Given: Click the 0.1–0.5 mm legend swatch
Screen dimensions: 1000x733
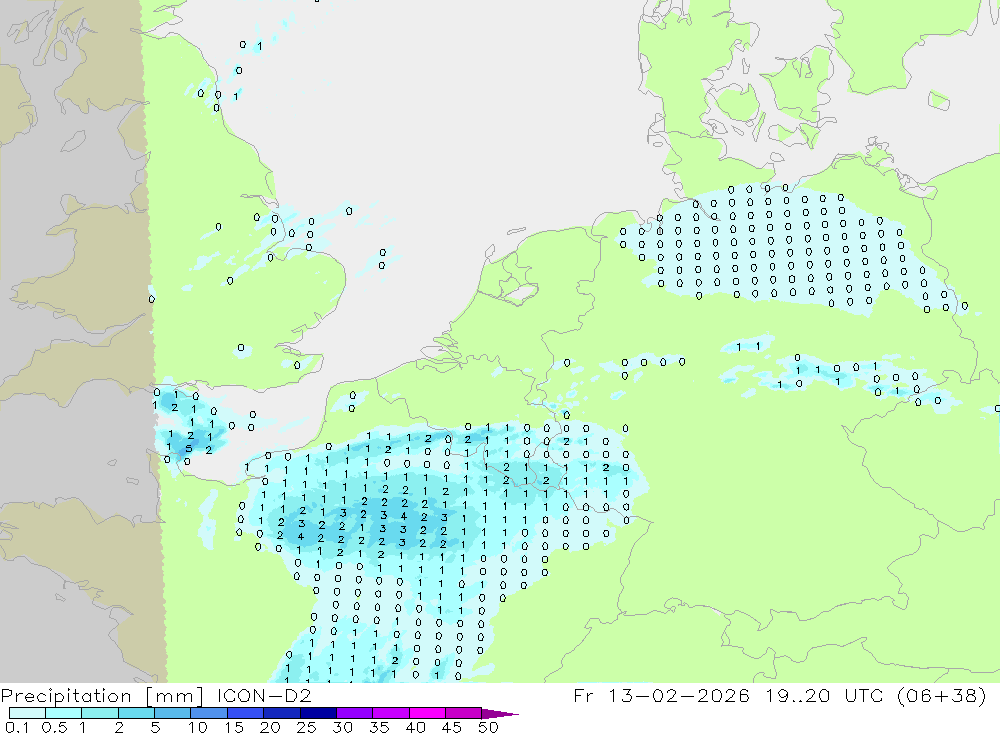Looking at the screenshot, I should pos(27,713).
